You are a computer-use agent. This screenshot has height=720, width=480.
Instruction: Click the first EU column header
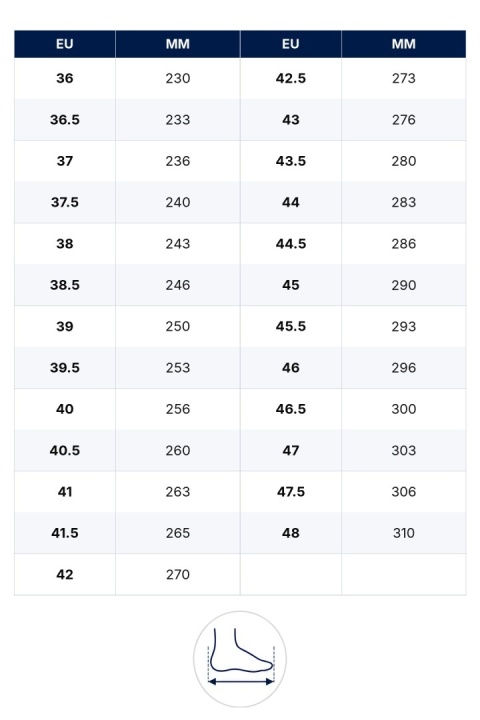click(x=65, y=44)
